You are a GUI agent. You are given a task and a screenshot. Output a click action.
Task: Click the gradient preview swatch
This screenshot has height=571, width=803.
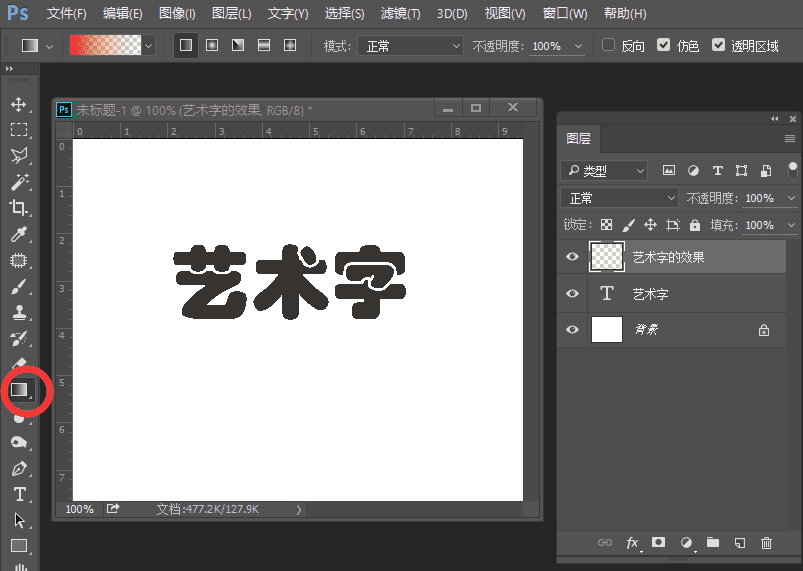click(105, 46)
